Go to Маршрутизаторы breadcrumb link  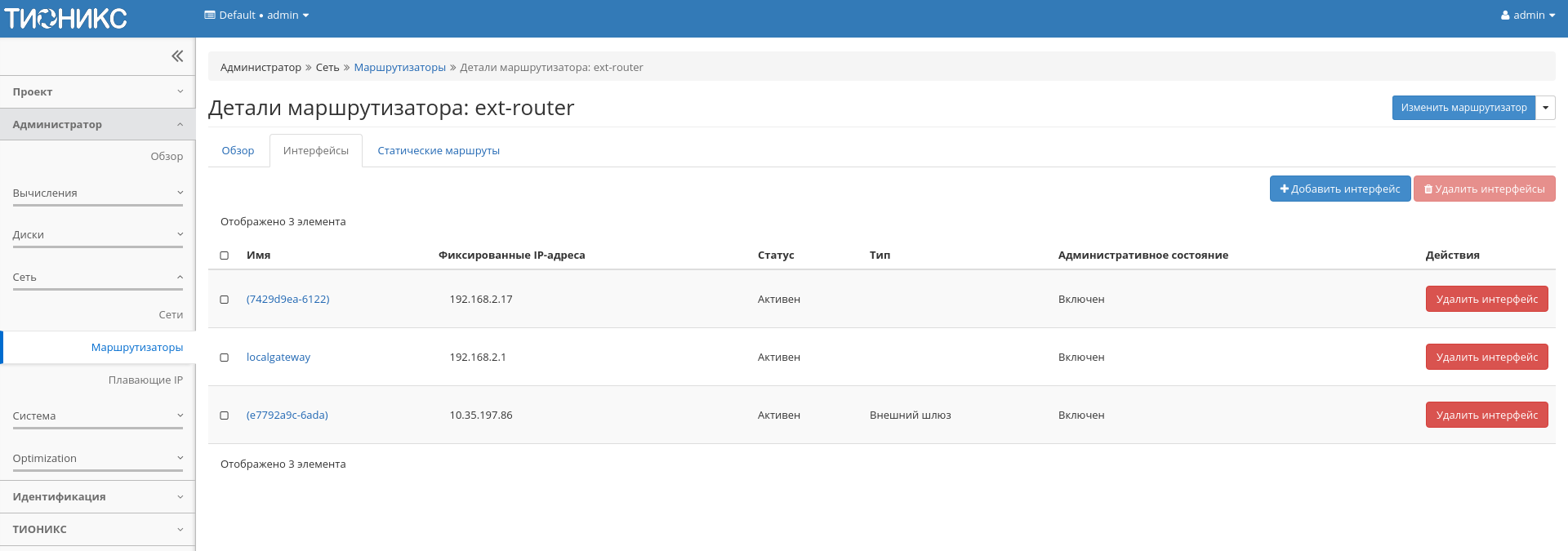[x=399, y=68]
